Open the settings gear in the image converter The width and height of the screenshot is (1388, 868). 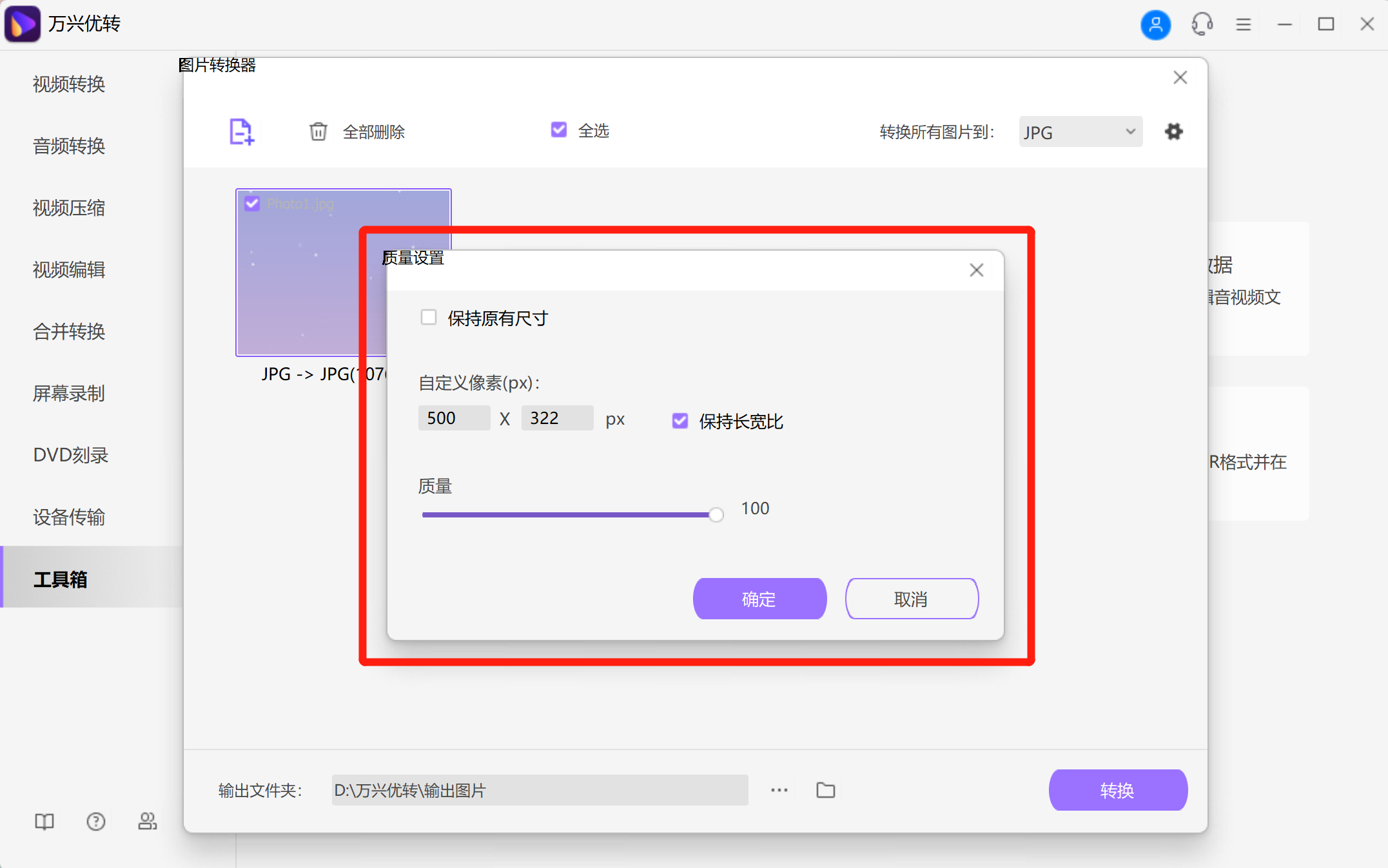pyautogui.click(x=1174, y=131)
